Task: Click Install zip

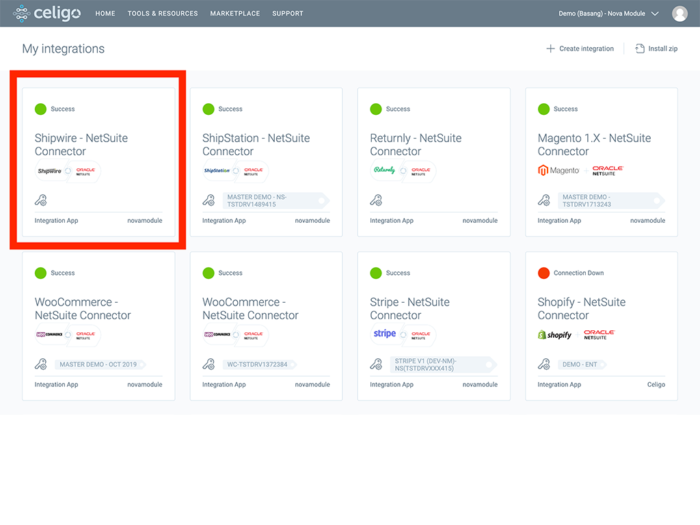Action: pos(656,49)
